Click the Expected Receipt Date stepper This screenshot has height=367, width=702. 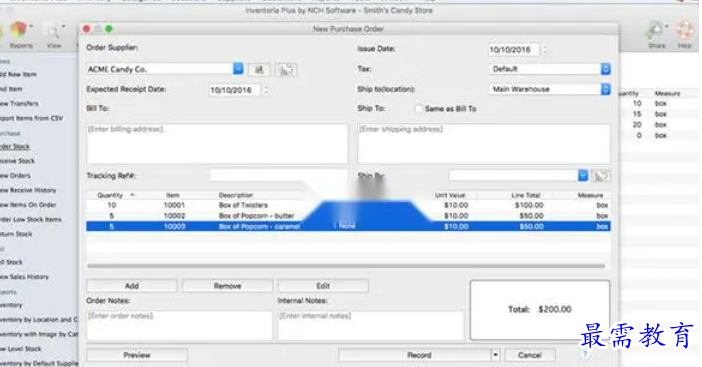coord(266,90)
